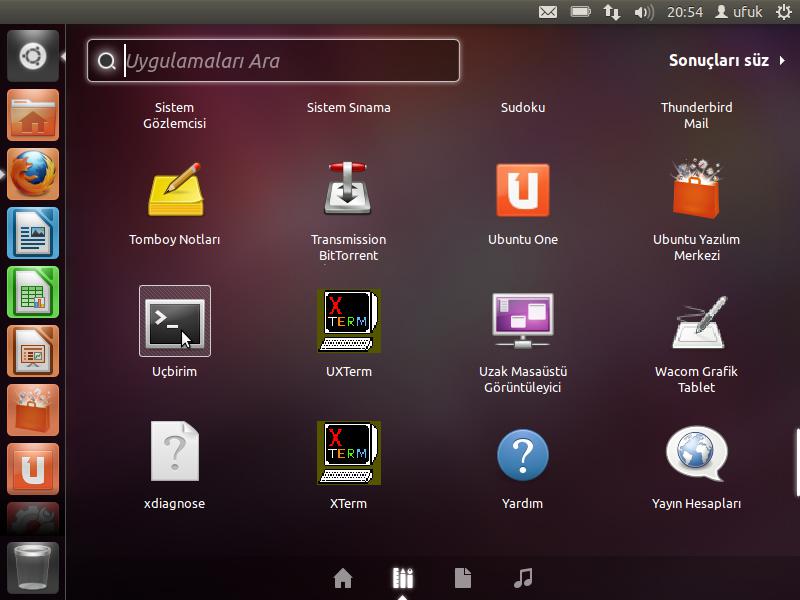The width and height of the screenshot is (800, 600).
Task: Open the Trash in launcher
Action: (x=33, y=567)
